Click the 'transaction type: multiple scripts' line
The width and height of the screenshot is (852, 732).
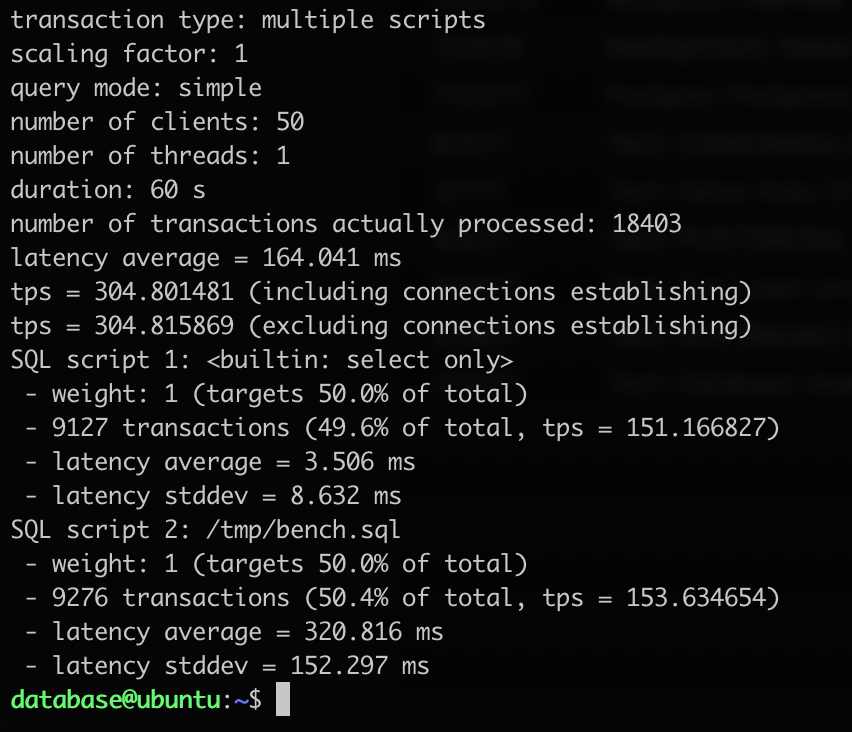(248, 19)
